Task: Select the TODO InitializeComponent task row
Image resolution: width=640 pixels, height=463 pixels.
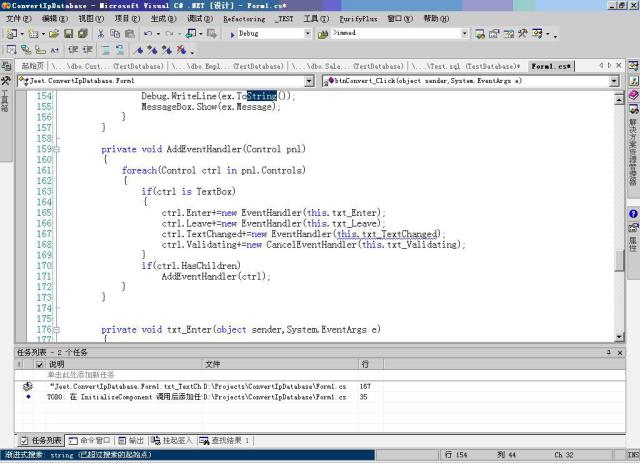Action: point(320,397)
